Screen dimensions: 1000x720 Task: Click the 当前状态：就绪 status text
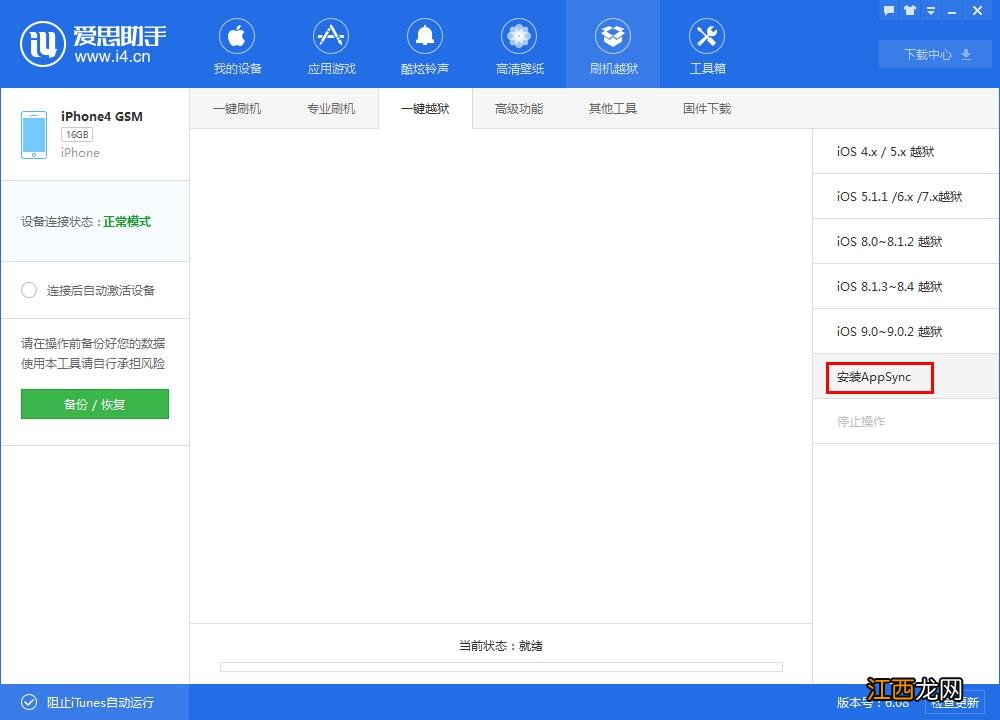coord(501,646)
